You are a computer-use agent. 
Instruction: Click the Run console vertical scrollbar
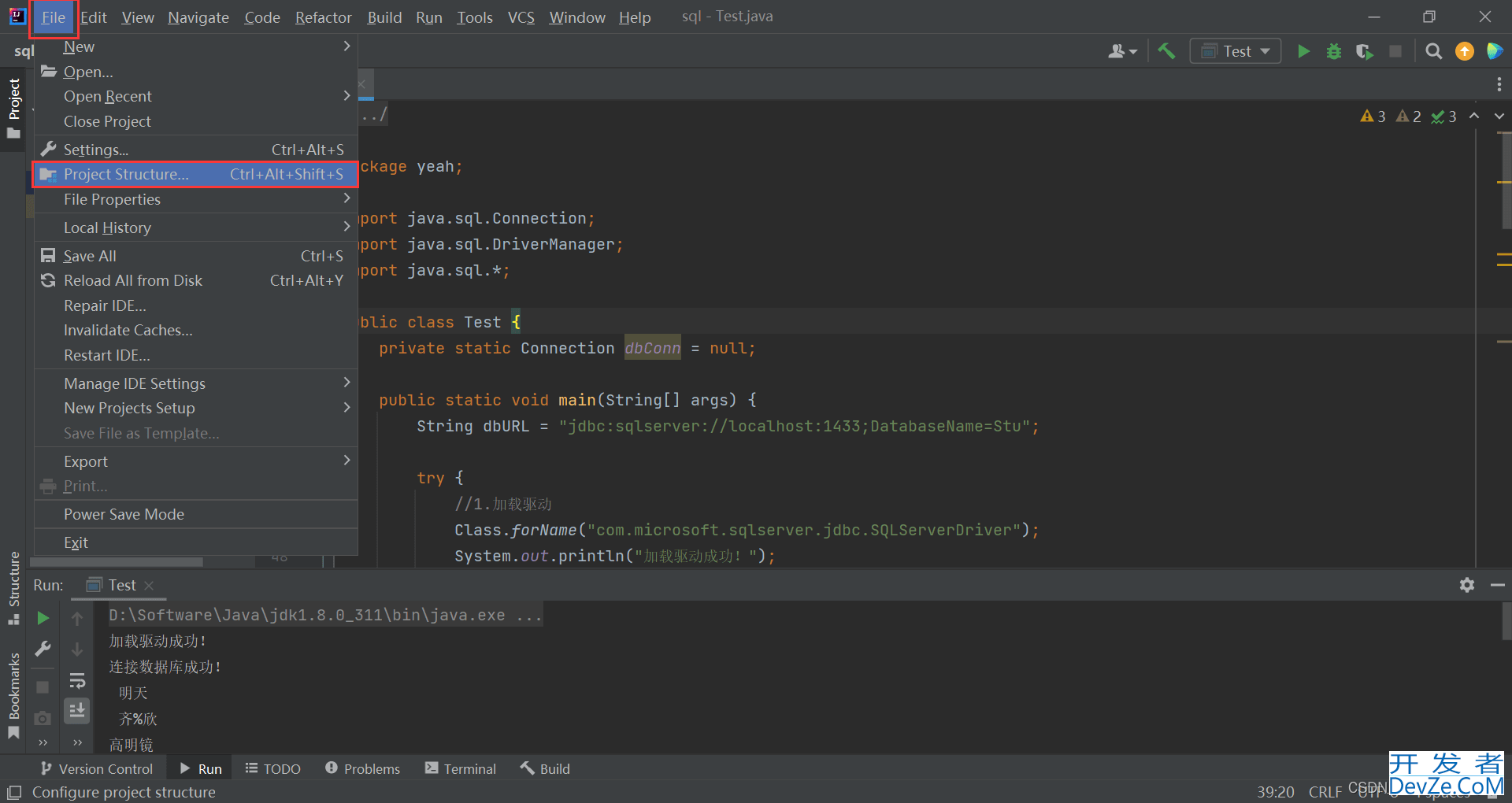1506,622
